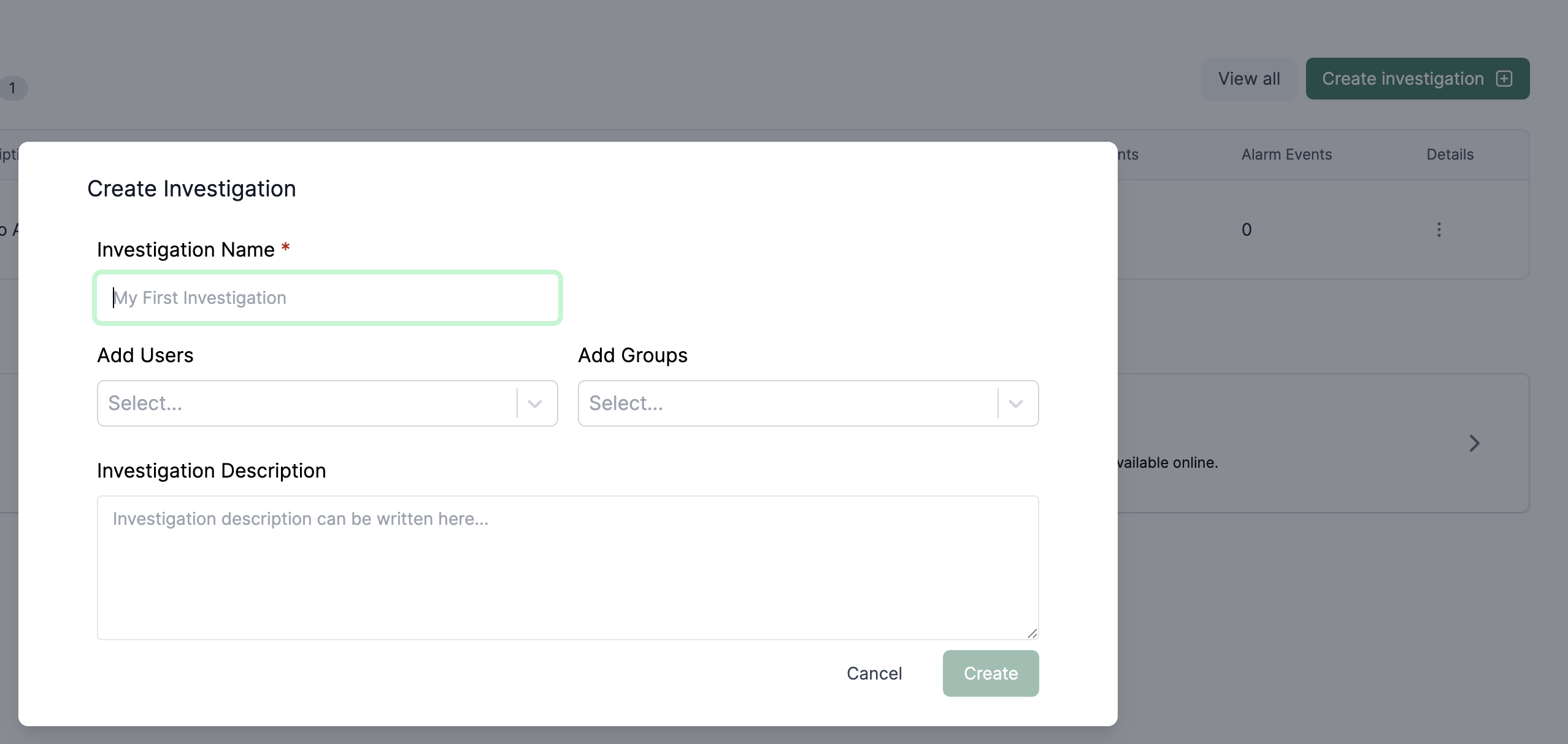Open the three-dot details menu in row

click(1439, 230)
